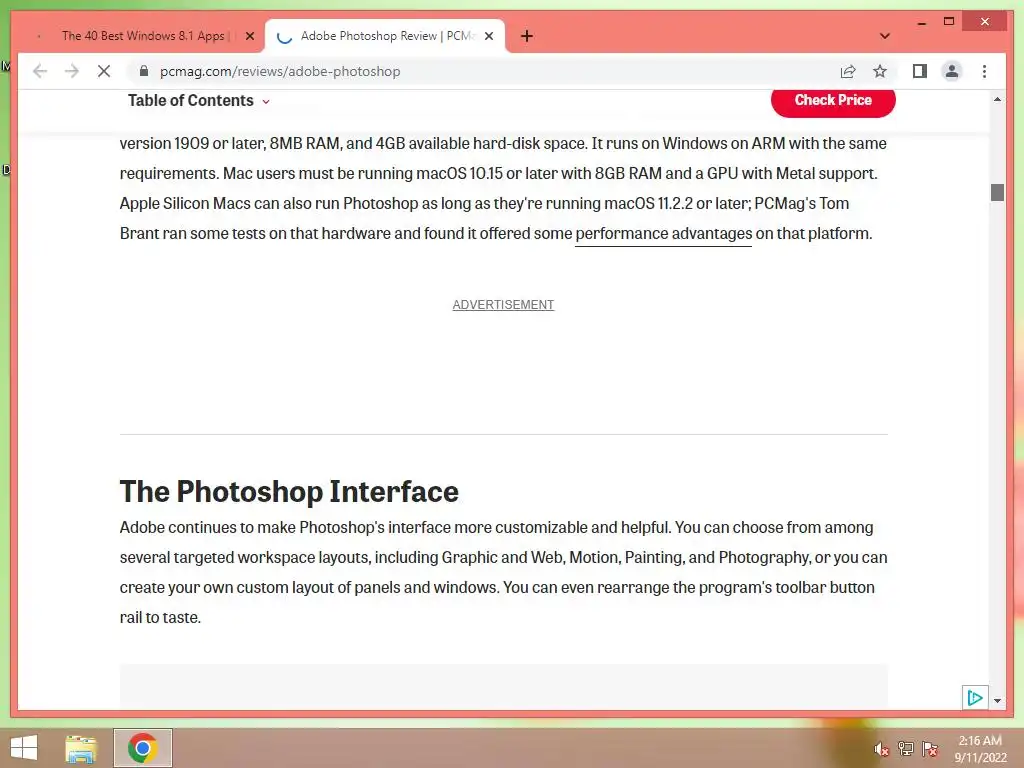Bookmark this page with the star icon
The width and height of the screenshot is (1024, 768).
click(880, 71)
